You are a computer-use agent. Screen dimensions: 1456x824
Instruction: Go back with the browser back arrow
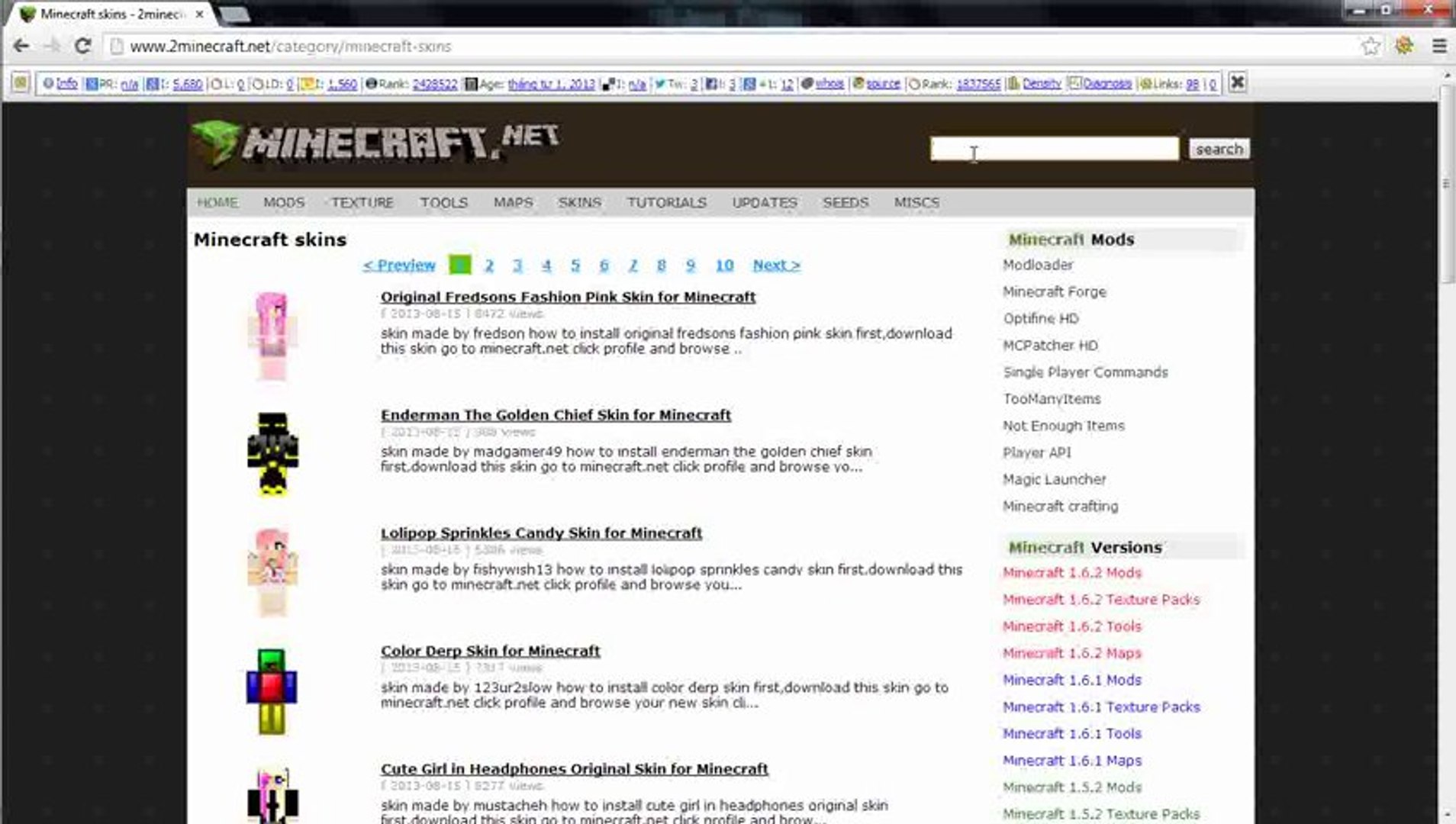(x=21, y=47)
